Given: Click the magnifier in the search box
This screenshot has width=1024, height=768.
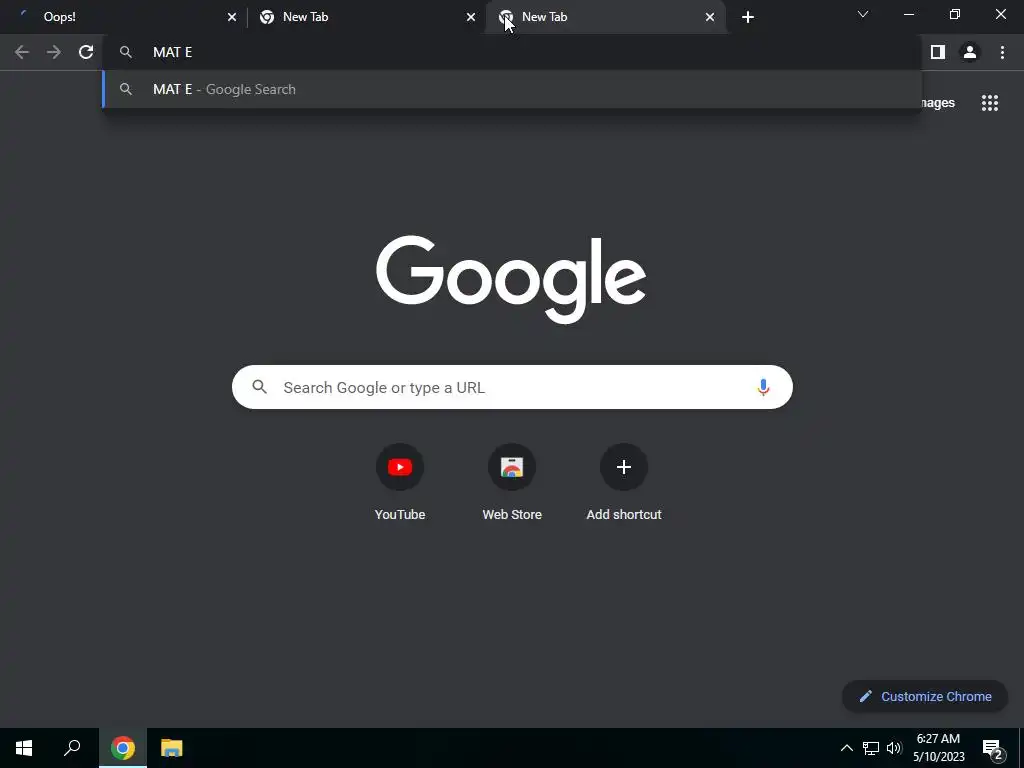Looking at the screenshot, I should [x=259, y=387].
